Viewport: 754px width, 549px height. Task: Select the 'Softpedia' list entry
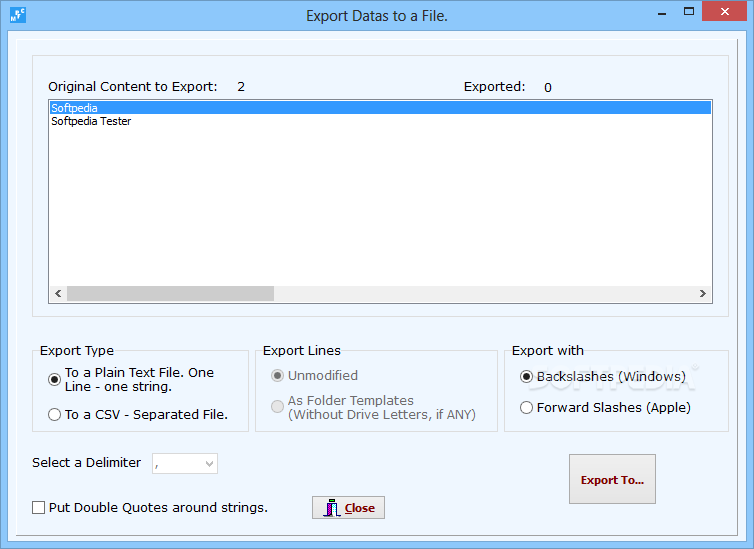click(x=380, y=108)
